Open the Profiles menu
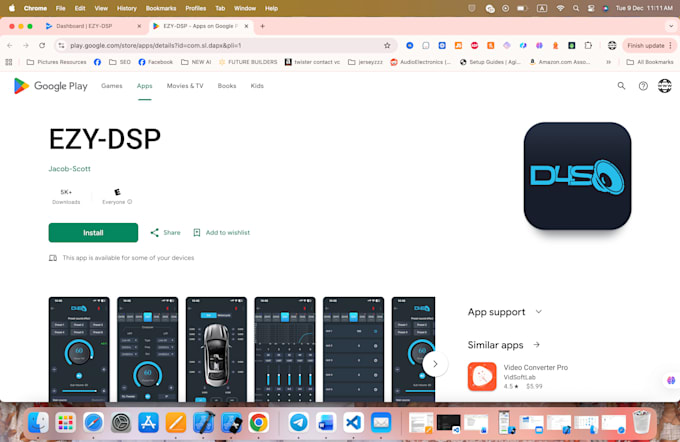680x442 pixels. click(196, 8)
